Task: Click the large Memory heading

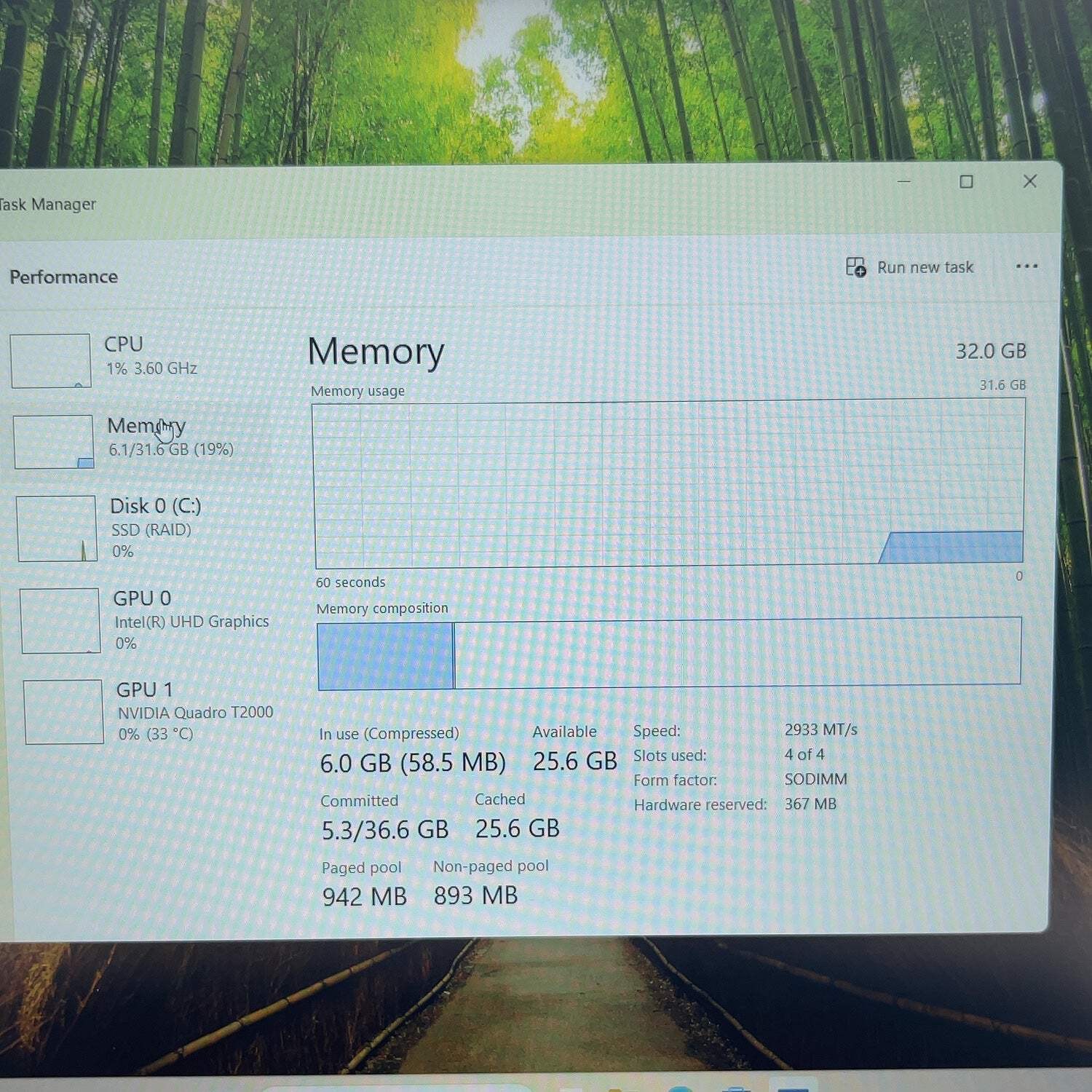Action: coord(376,352)
